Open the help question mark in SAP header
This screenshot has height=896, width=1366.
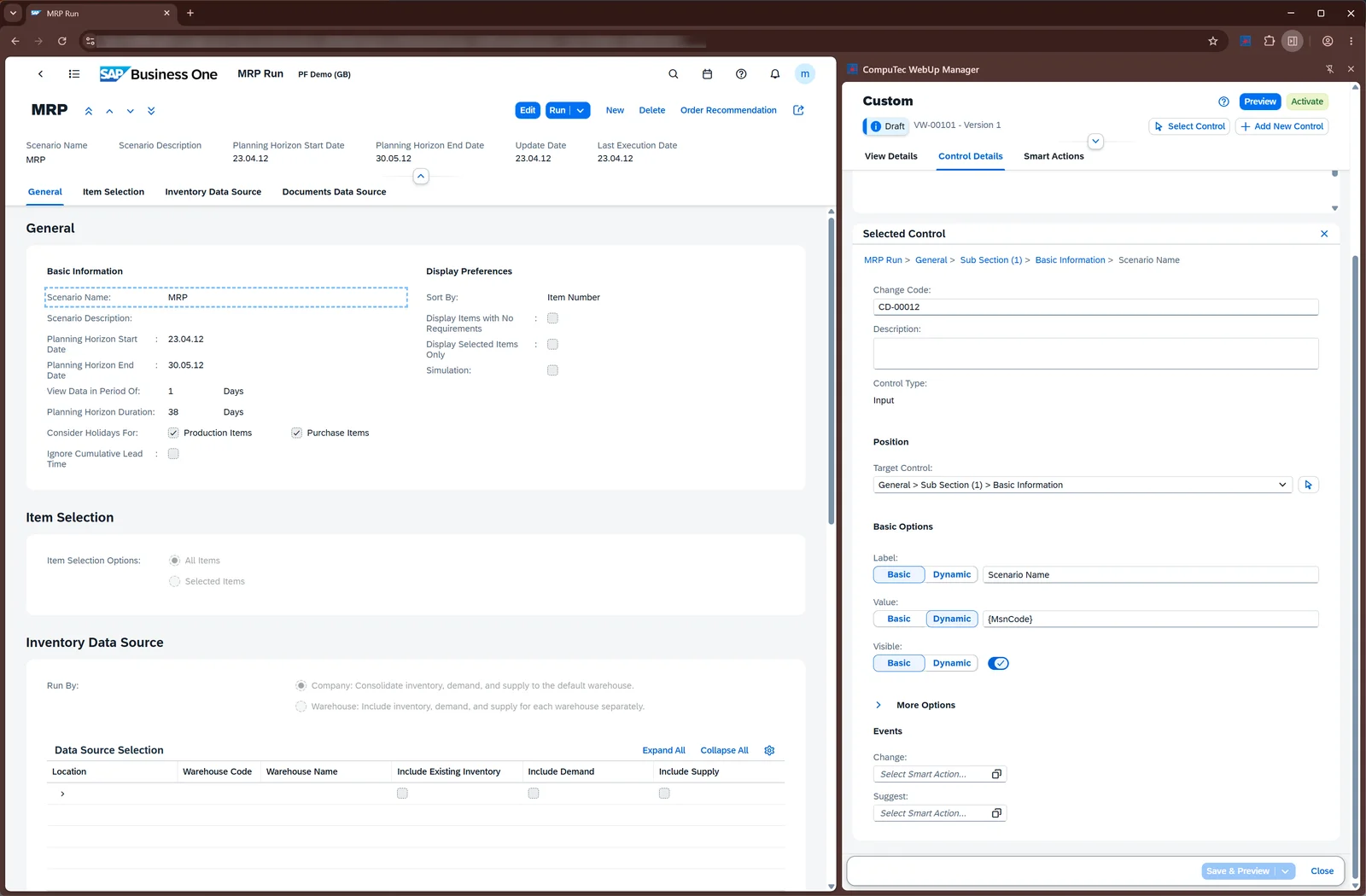coord(741,74)
